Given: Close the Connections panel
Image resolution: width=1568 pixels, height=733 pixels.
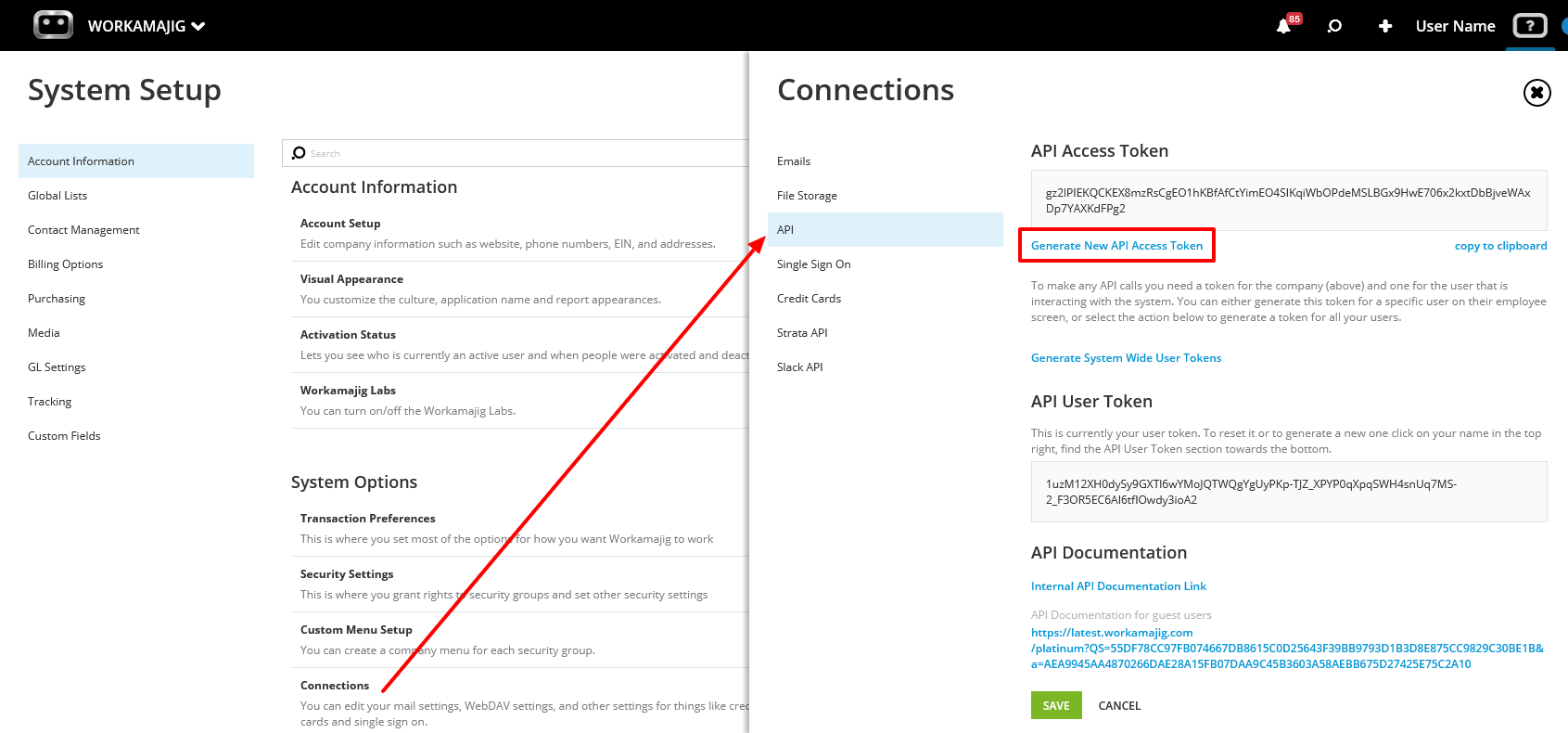Looking at the screenshot, I should [x=1536, y=92].
